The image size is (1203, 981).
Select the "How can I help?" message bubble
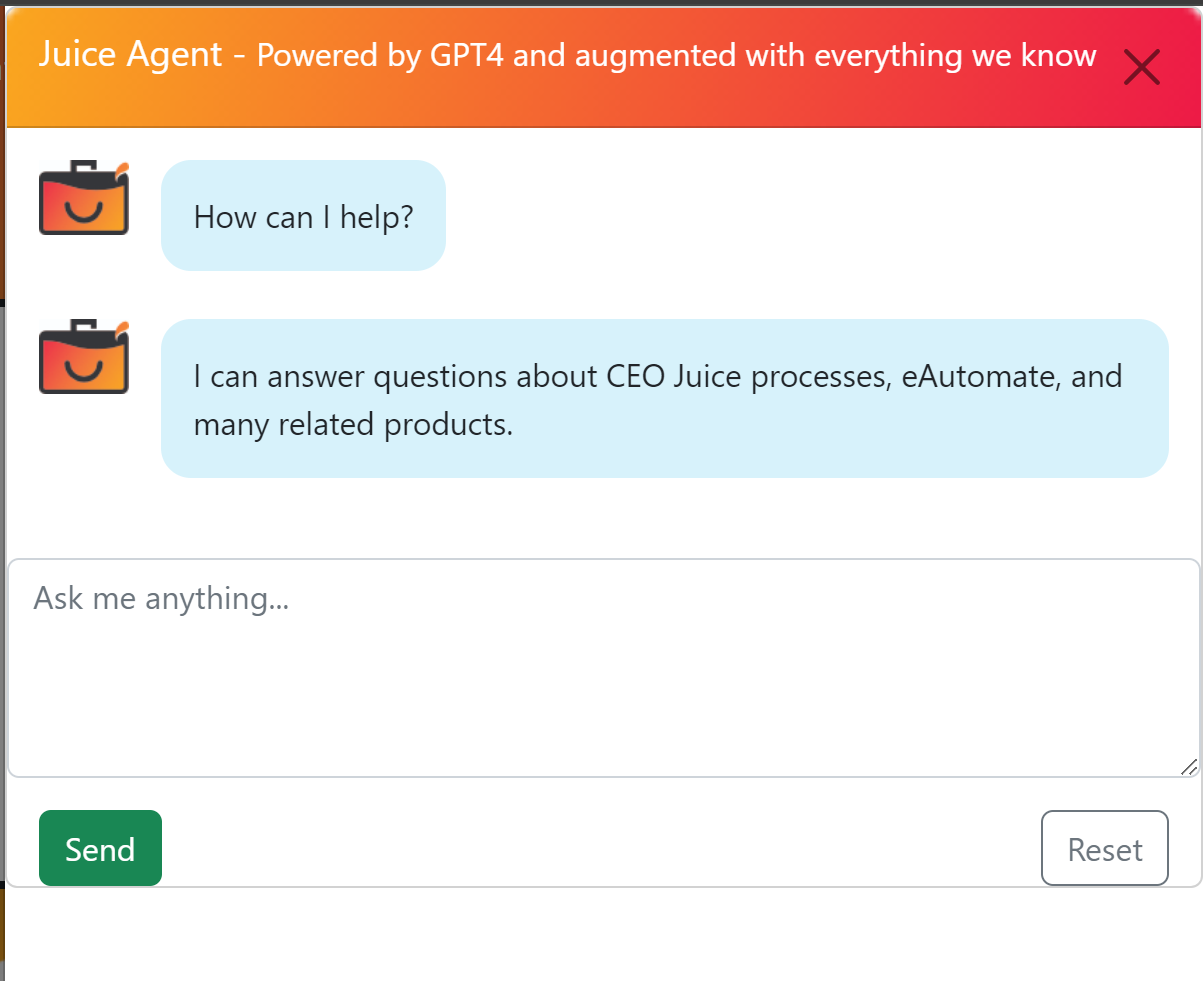click(303, 216)
